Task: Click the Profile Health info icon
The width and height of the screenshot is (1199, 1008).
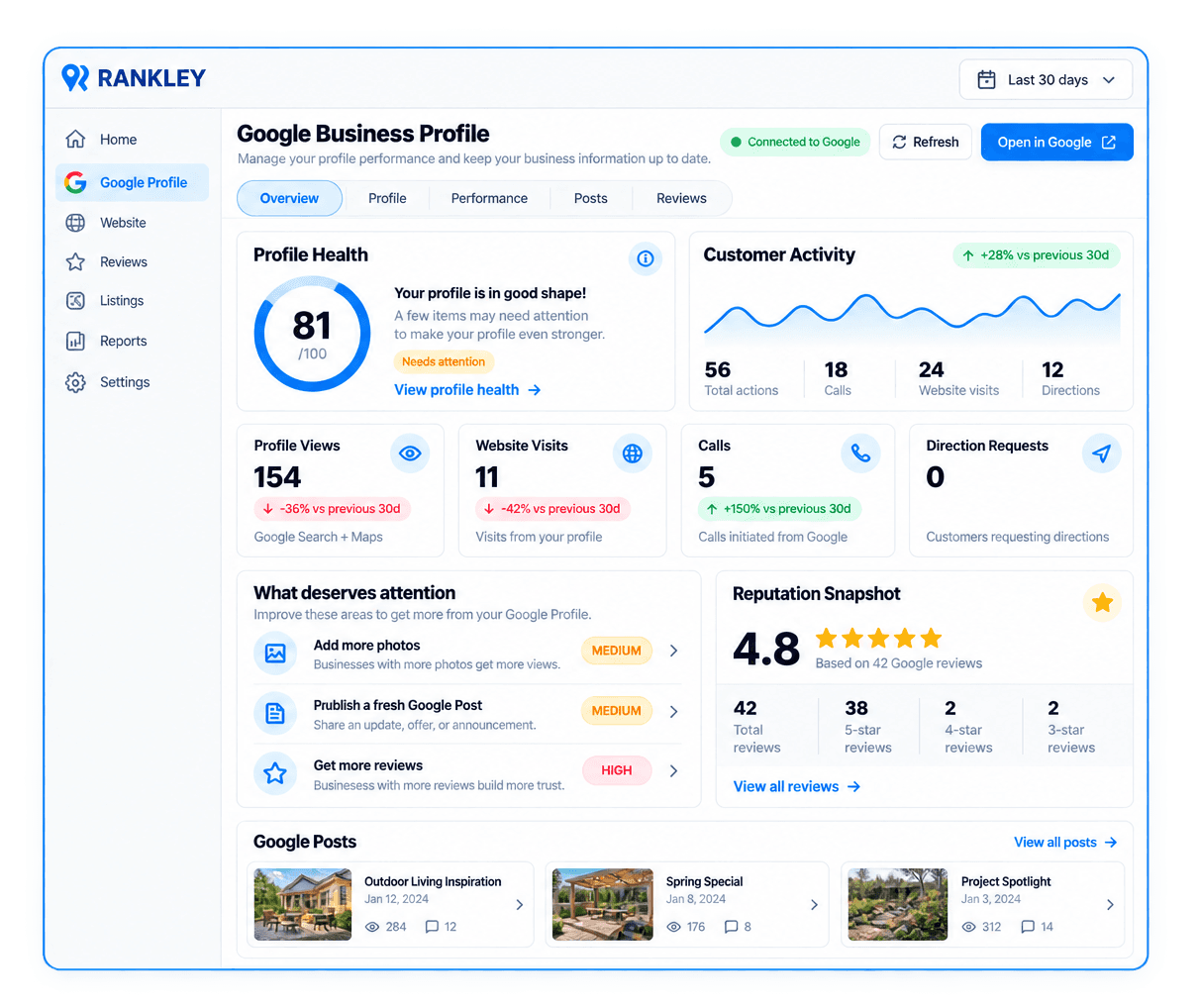Action: tap(646, 258)
